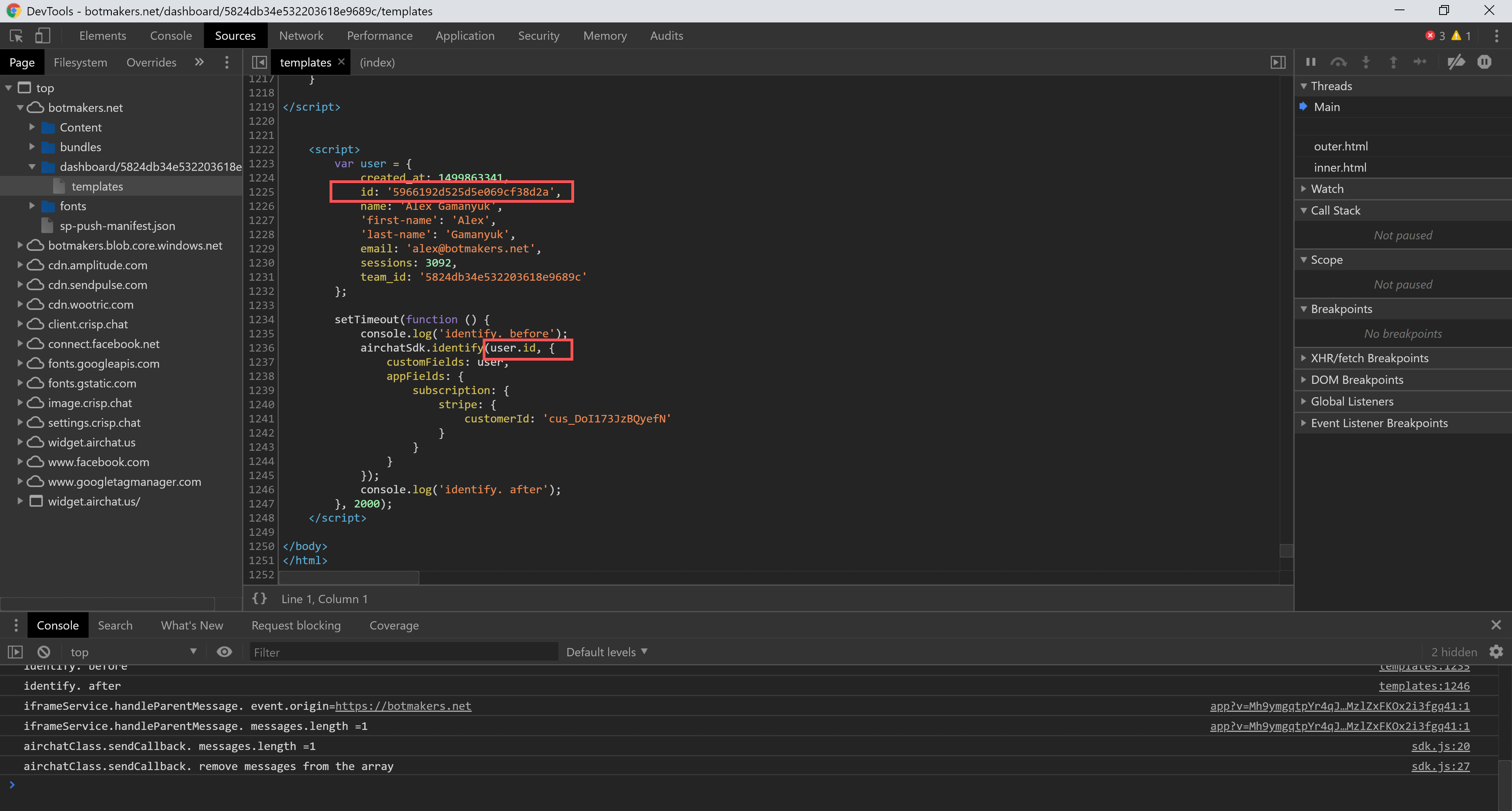The image size is (1512, 811).
Task: Hide the debugger sidebar pane icon
Action: pyautogui.click(x=1278, y=62)
